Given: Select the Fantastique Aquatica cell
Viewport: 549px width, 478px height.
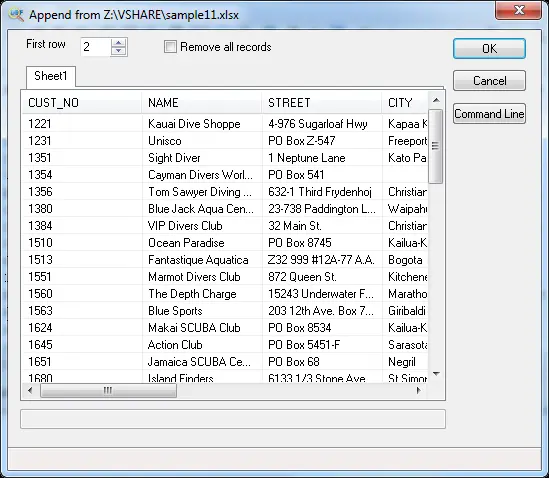Looking at the screenshot, I should click(x=198, y=260).
